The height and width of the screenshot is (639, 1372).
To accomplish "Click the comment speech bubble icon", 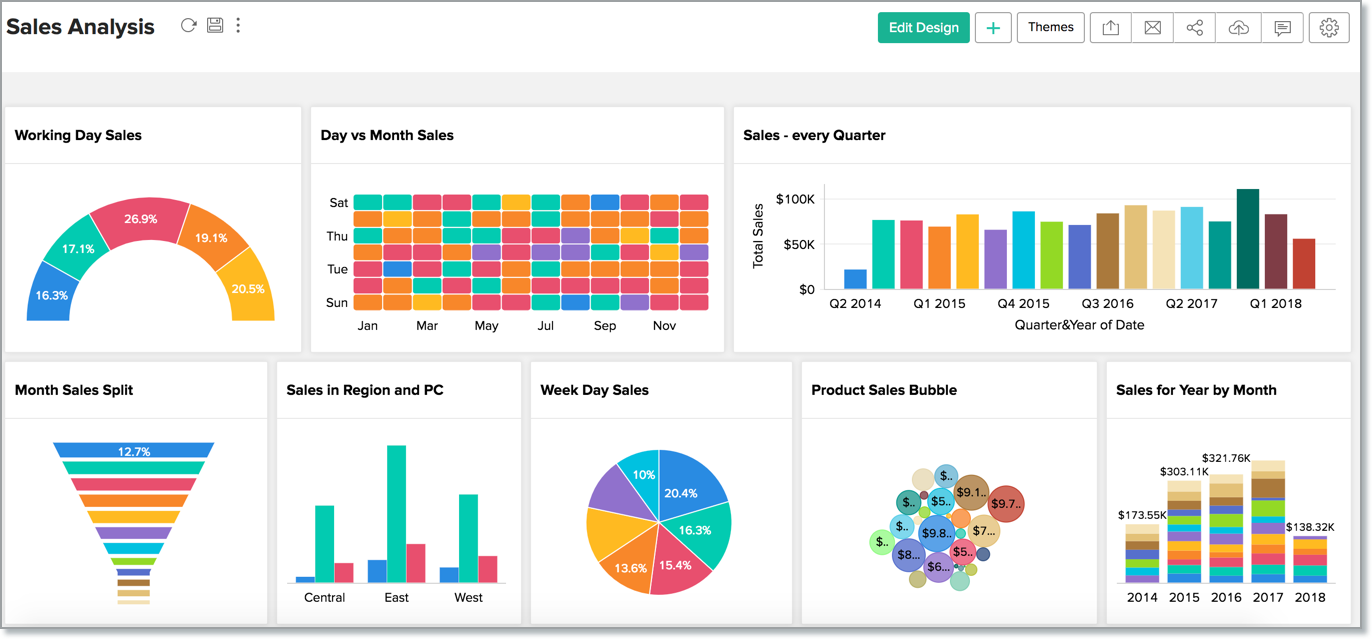I will (x=1282, y=28).
